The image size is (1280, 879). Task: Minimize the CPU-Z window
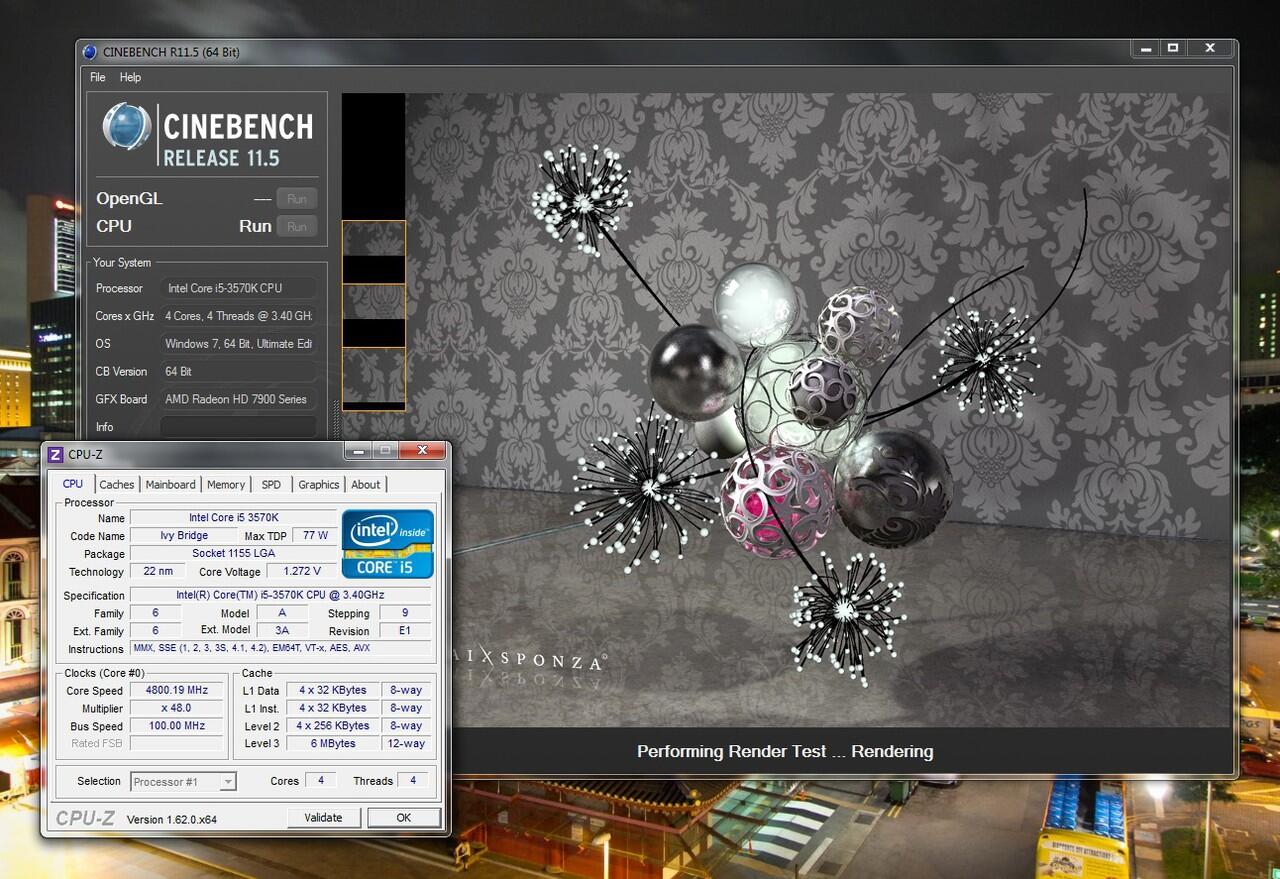pyautogui.click(x=359, y=451)
